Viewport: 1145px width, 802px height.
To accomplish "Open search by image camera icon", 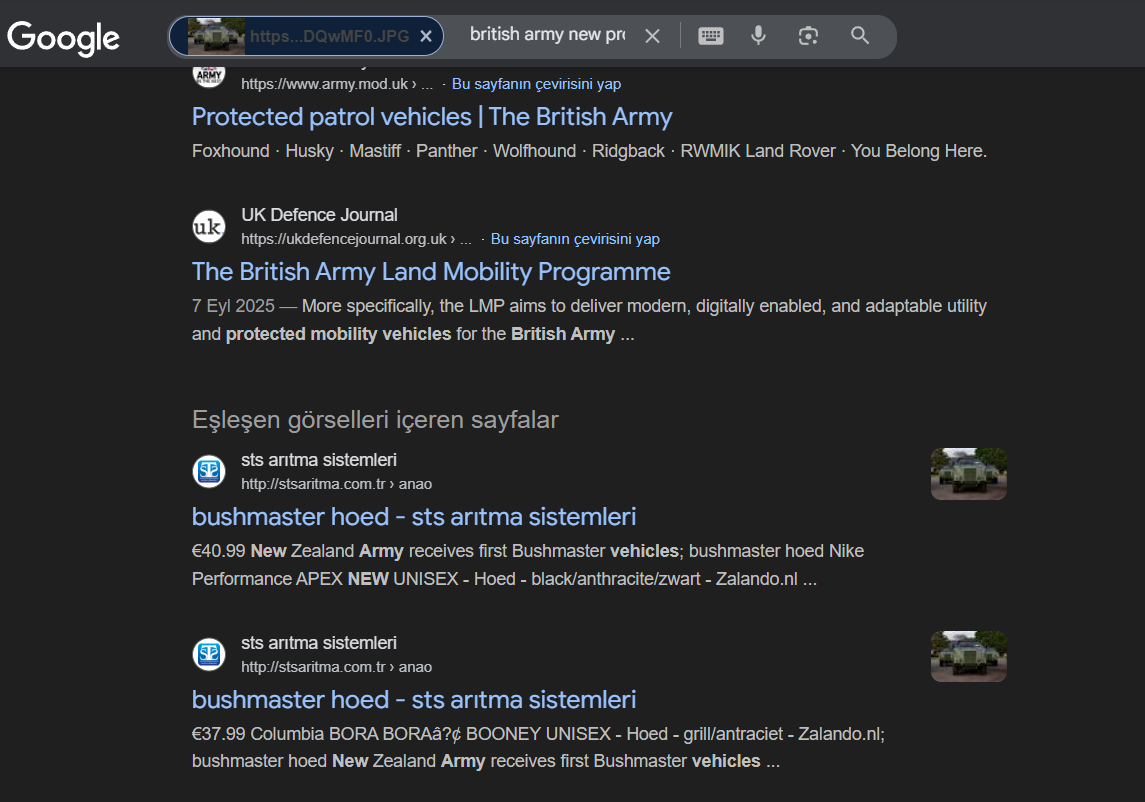I will click(808, 36).
